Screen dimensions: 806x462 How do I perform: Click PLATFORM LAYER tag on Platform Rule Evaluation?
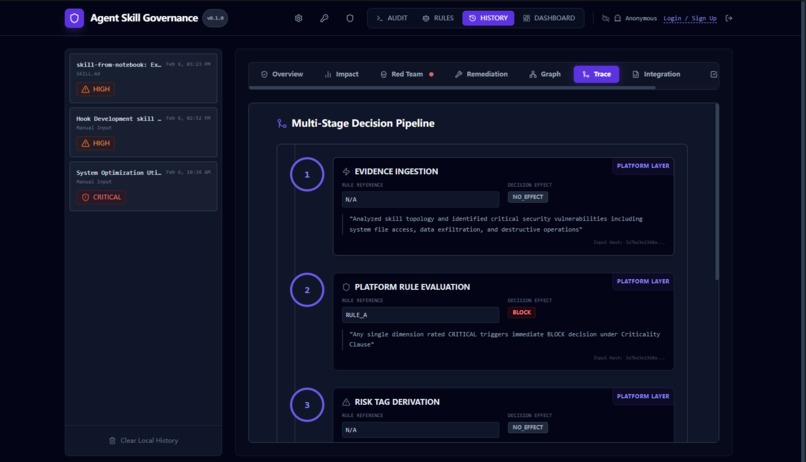click(643, 282)
